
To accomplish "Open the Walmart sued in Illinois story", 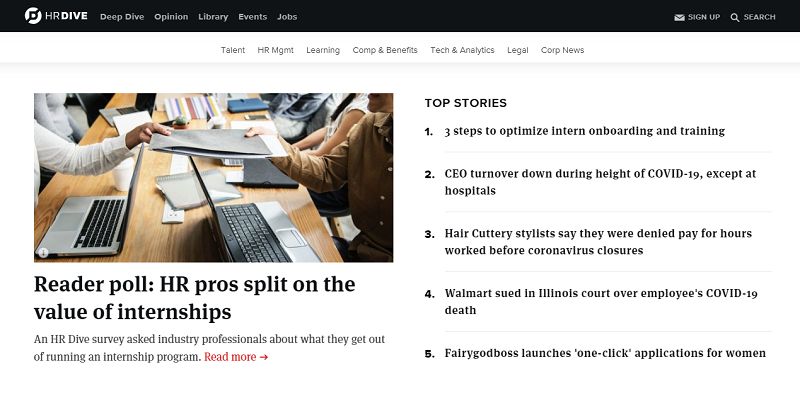I will (601, 302).
